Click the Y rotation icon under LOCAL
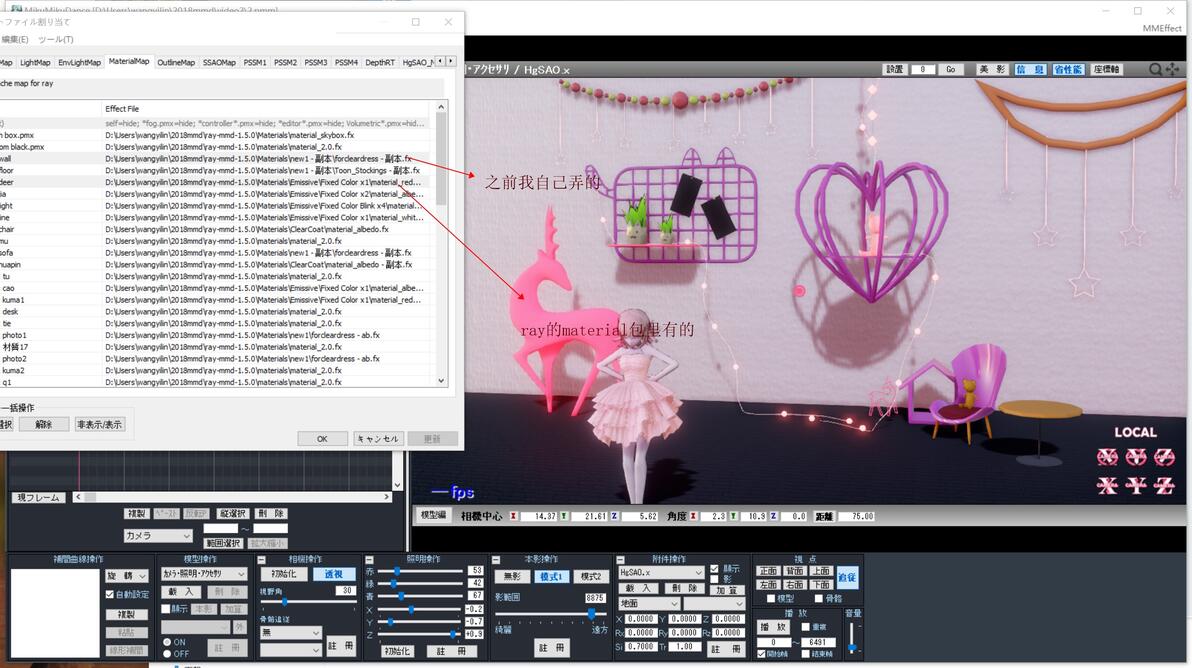 pos(1136,457)
